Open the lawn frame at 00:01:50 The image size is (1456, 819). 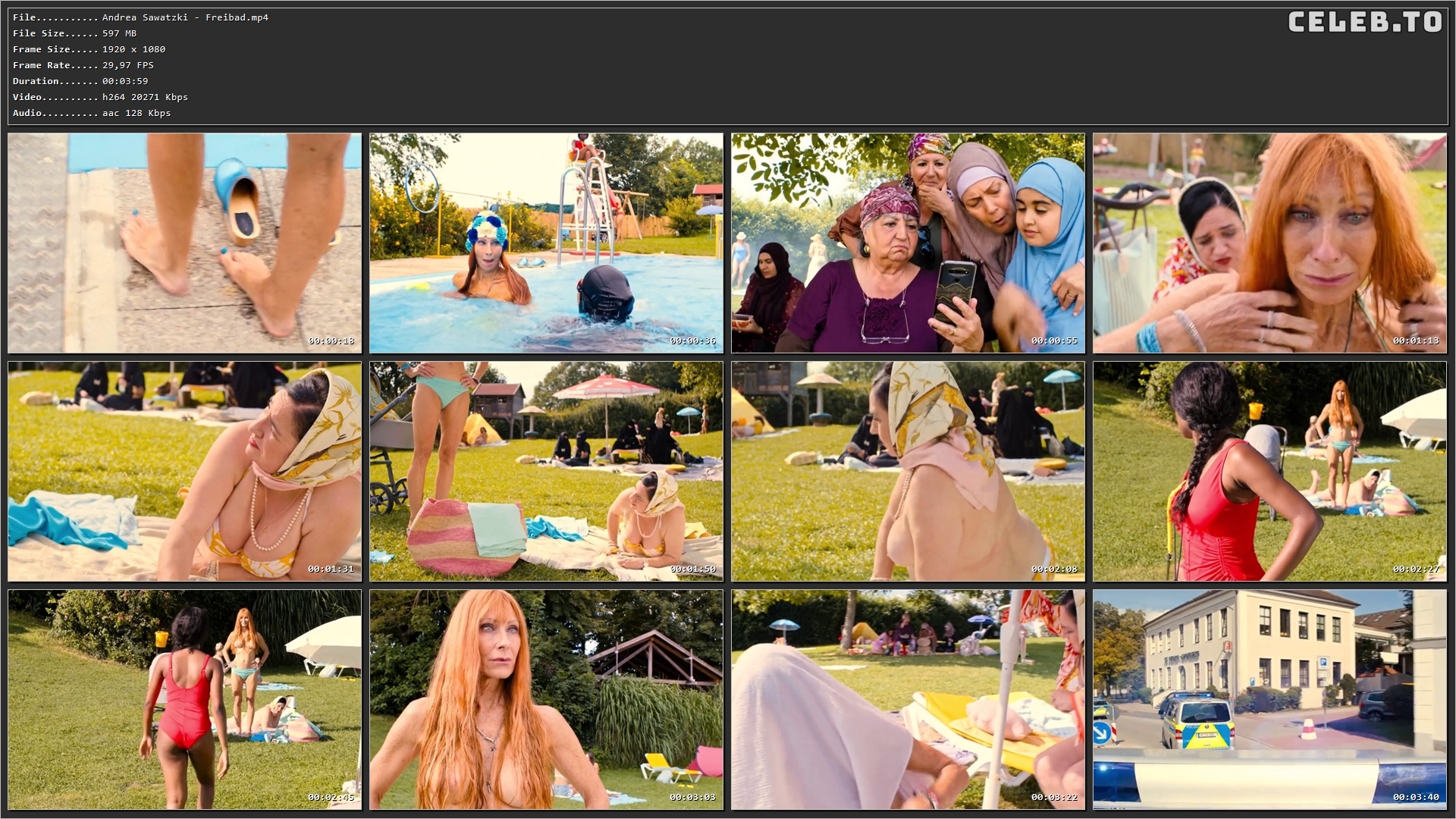(x=546, y=471)
